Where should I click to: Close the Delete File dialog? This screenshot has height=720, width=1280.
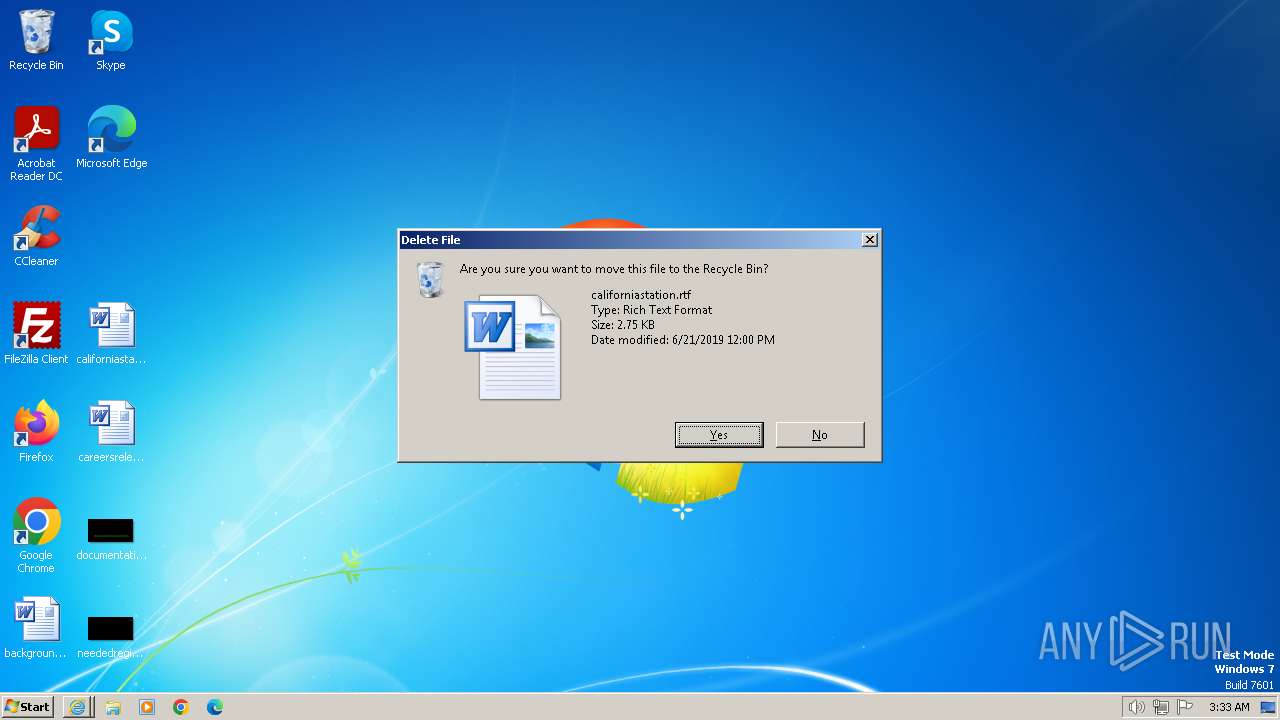[x=870, y=240]
